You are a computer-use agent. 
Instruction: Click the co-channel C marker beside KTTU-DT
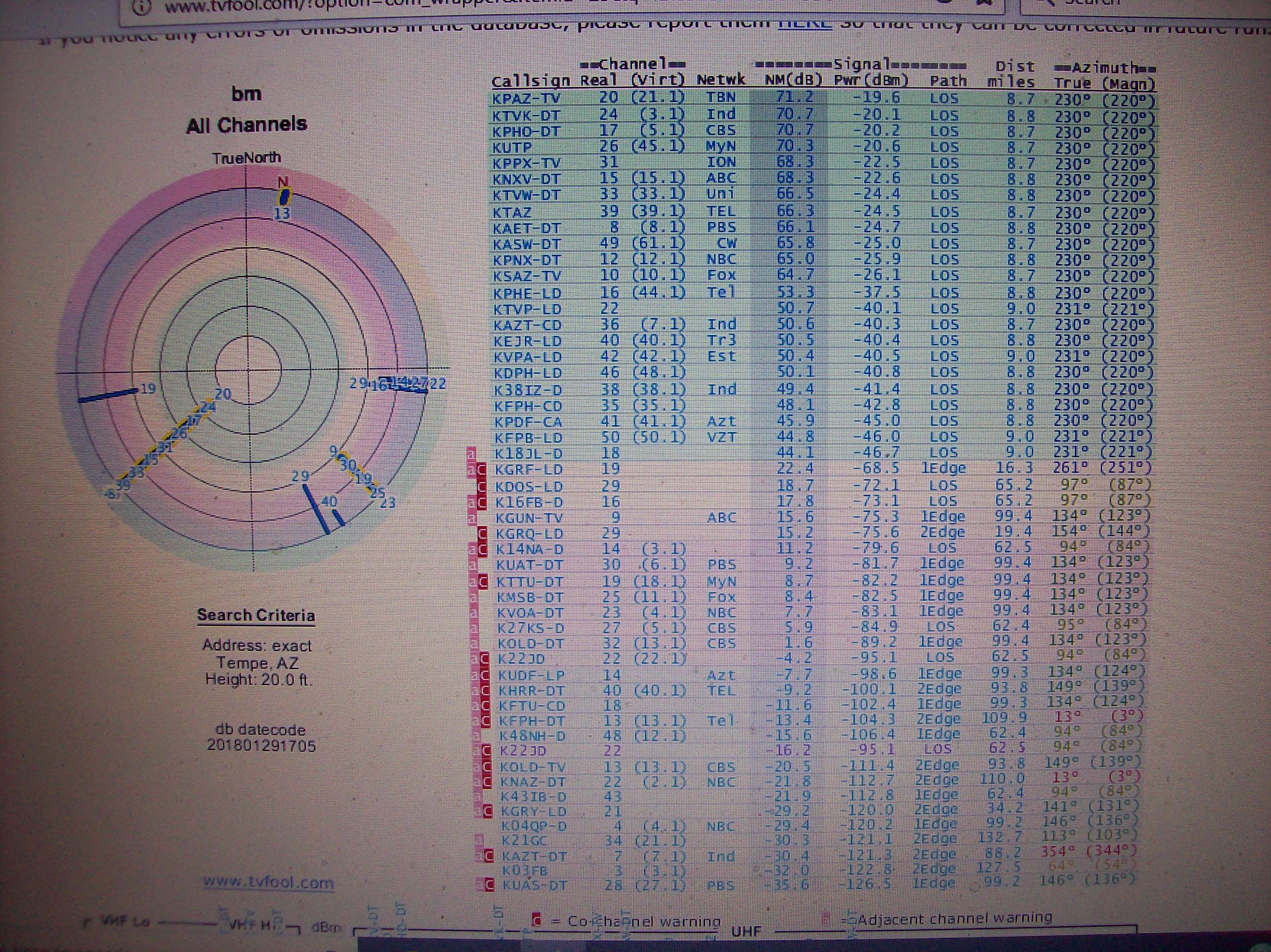pos(483,582)
